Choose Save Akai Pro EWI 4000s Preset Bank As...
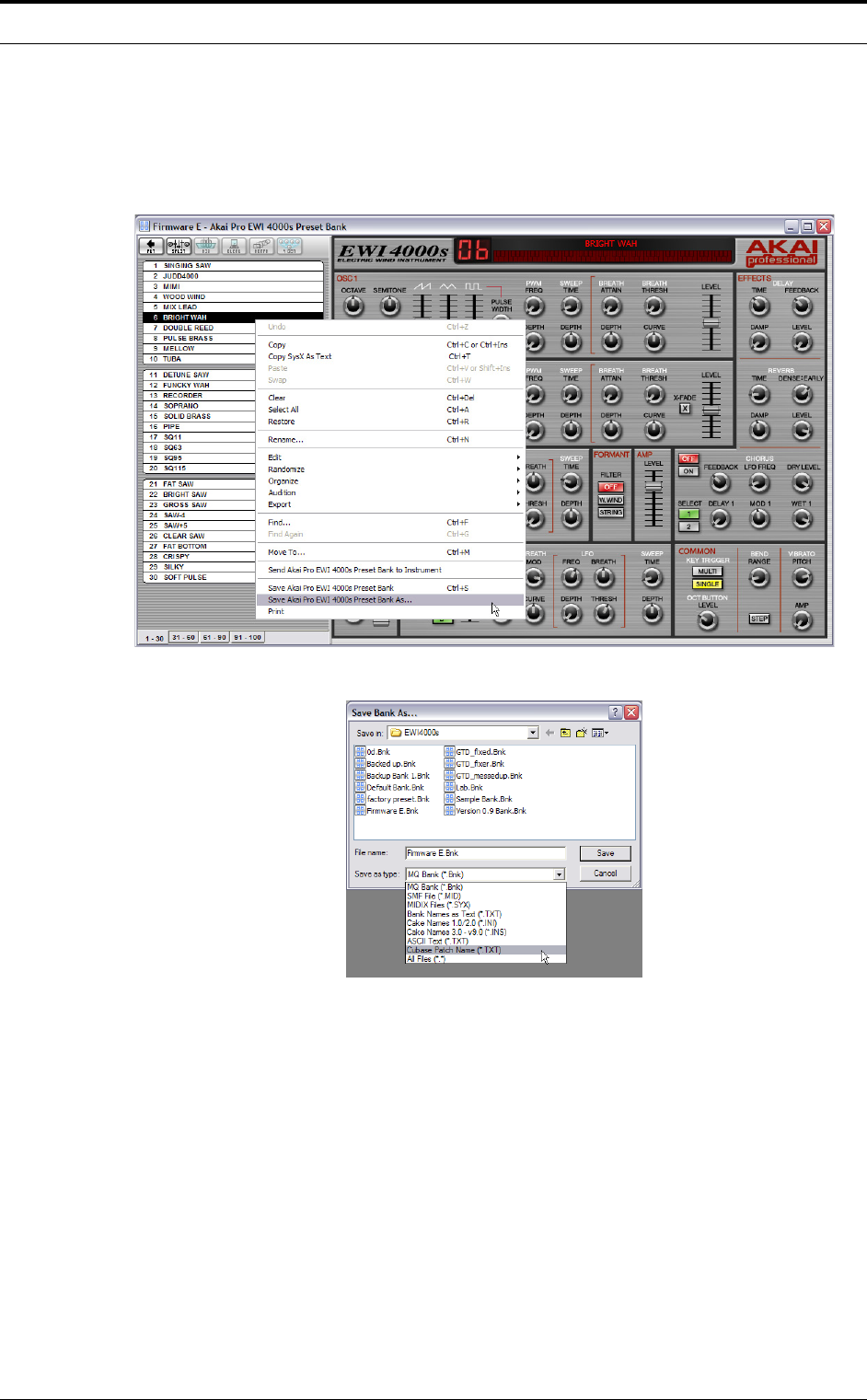867x1400 pixels. [x=390, y=600]
